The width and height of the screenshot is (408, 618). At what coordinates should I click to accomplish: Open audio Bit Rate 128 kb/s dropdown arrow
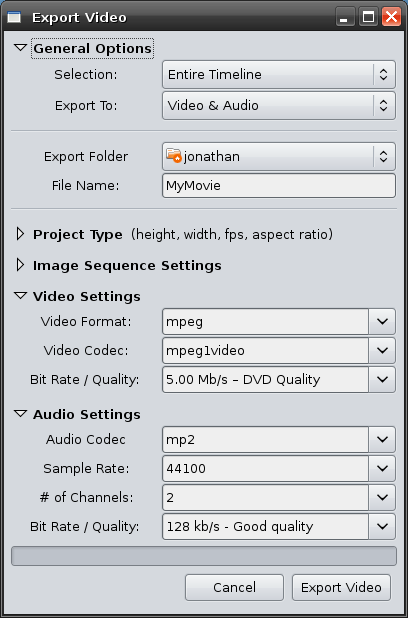[382, 527]
